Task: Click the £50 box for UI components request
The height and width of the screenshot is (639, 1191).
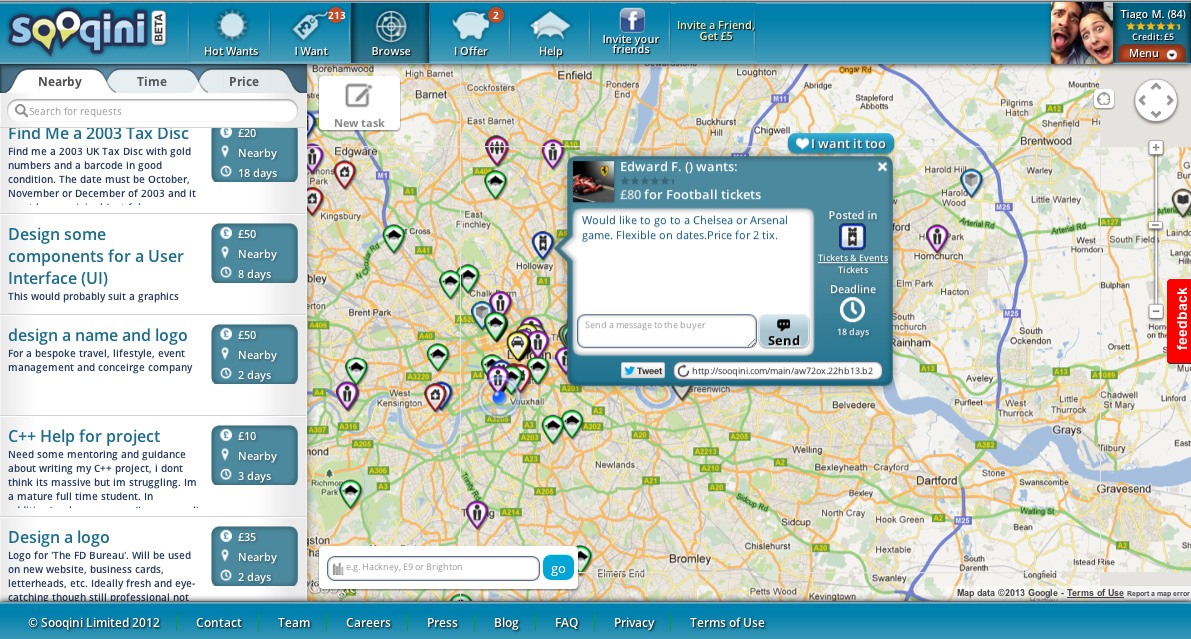Action: pyautogui.click(x=254, y=253)
